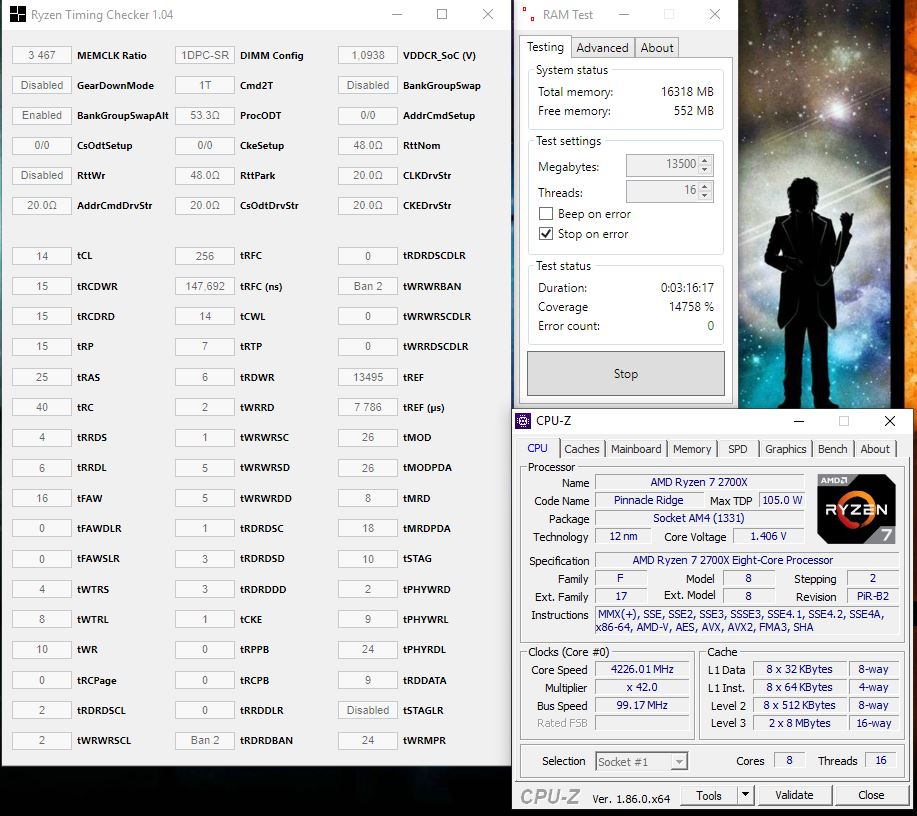Close the Ryzen Timing Checker window
Viewport: 917px width, 816px height.
pos(488,14)
